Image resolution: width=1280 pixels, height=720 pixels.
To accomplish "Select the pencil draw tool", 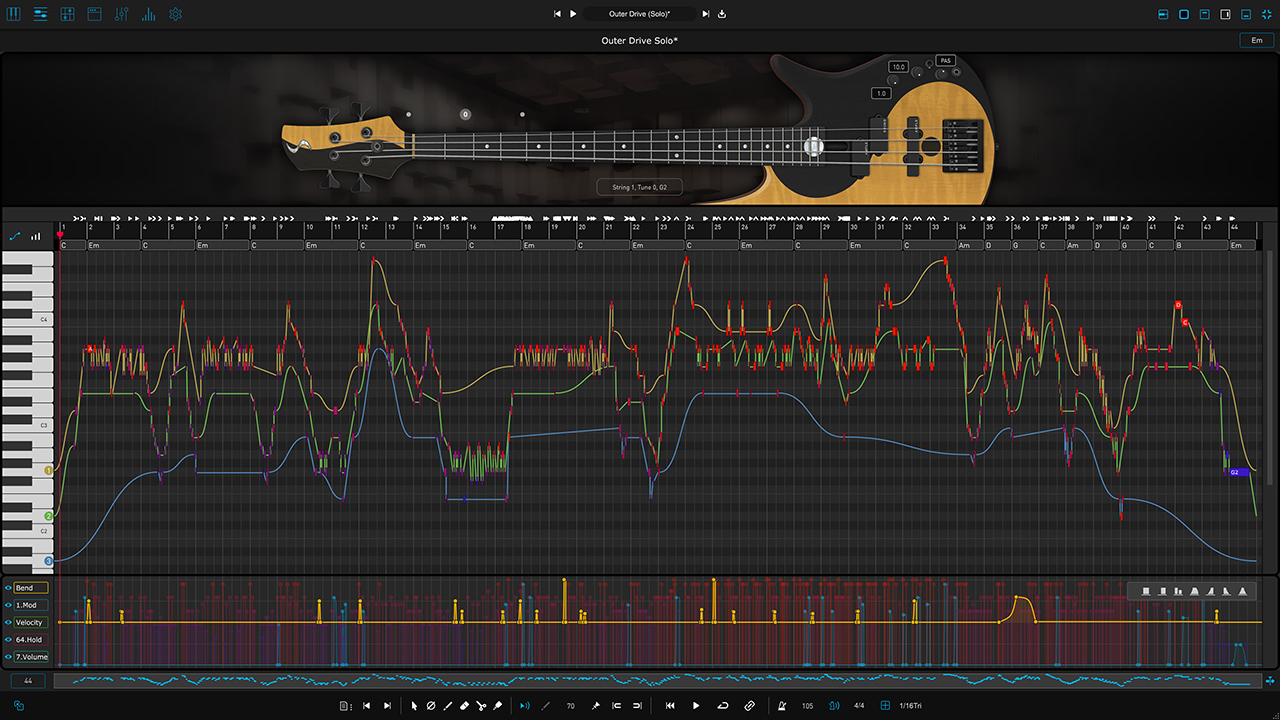I will [447, 706].
